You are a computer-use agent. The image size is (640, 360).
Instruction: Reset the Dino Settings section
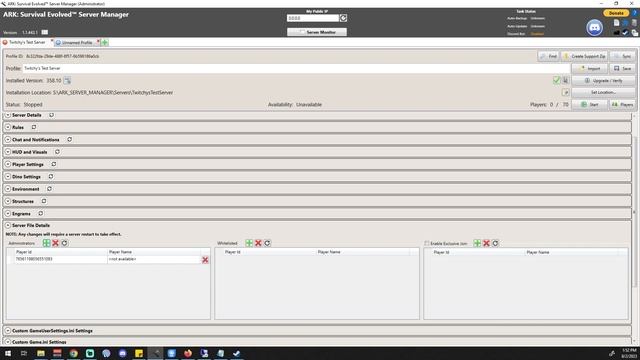pos(51,177)
